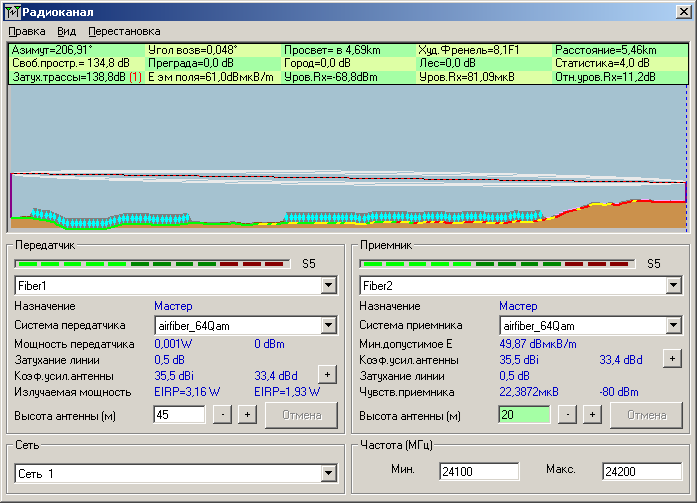Click the Худ.Френель=8,1F1 value
The height and width of the screenshot is (503, 697).
[x=469, y=50]
